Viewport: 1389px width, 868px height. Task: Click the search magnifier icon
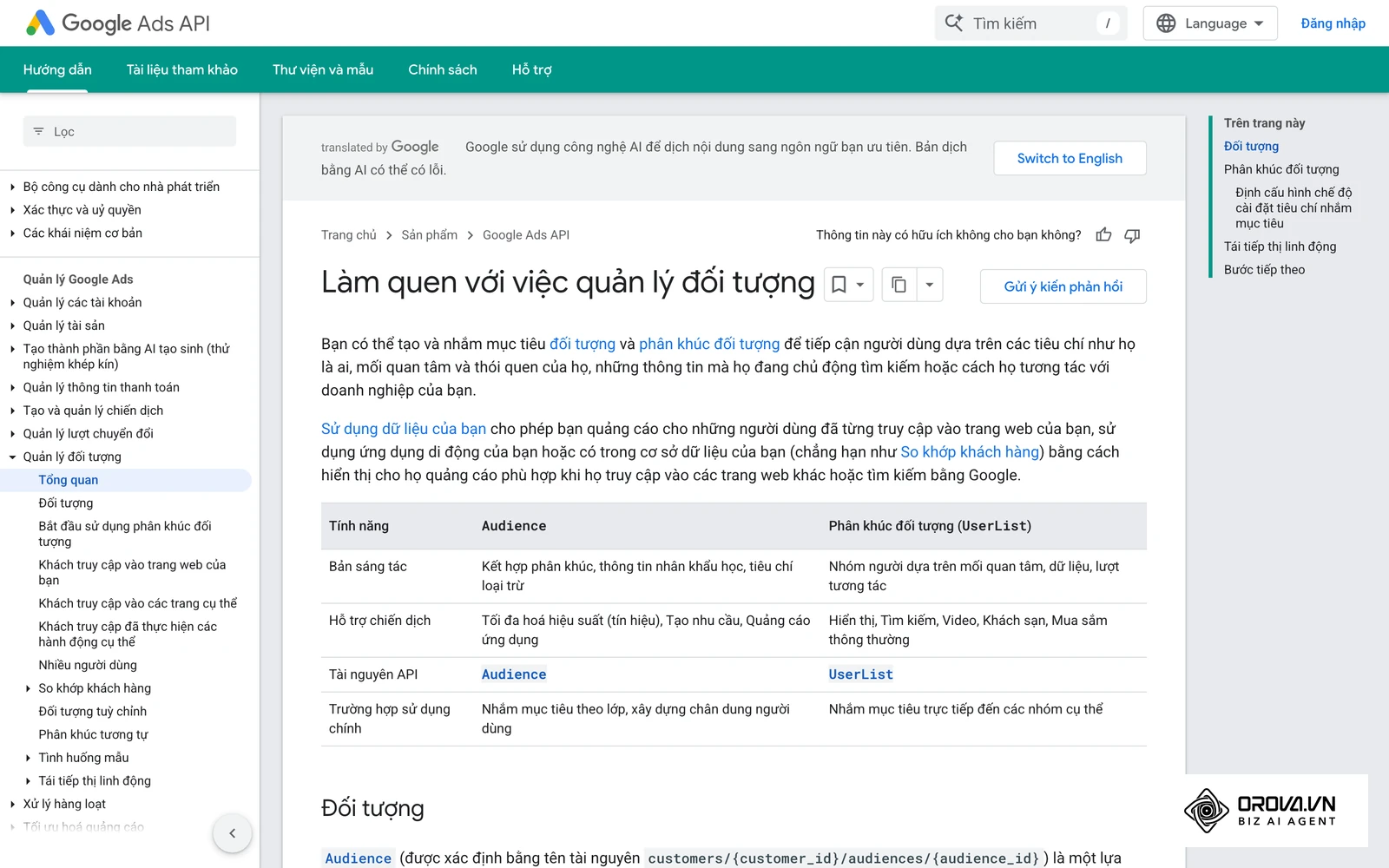954,23
